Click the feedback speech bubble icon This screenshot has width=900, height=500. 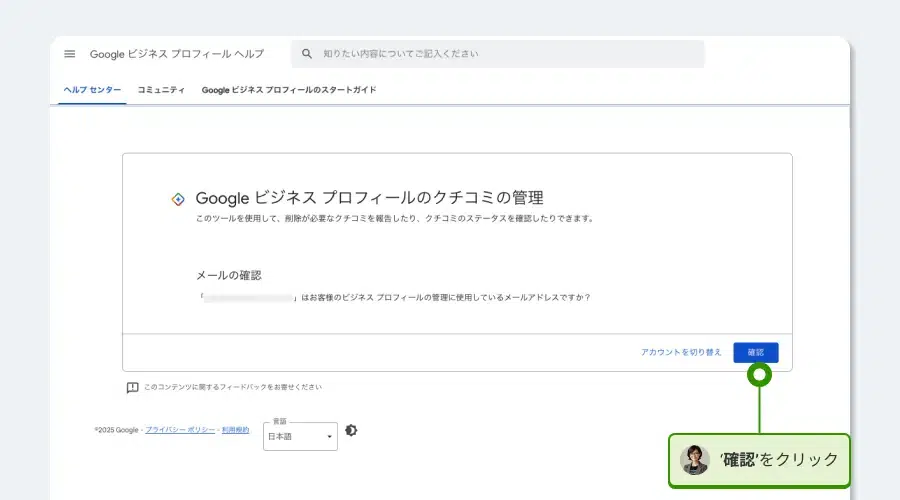click(132, 387)
